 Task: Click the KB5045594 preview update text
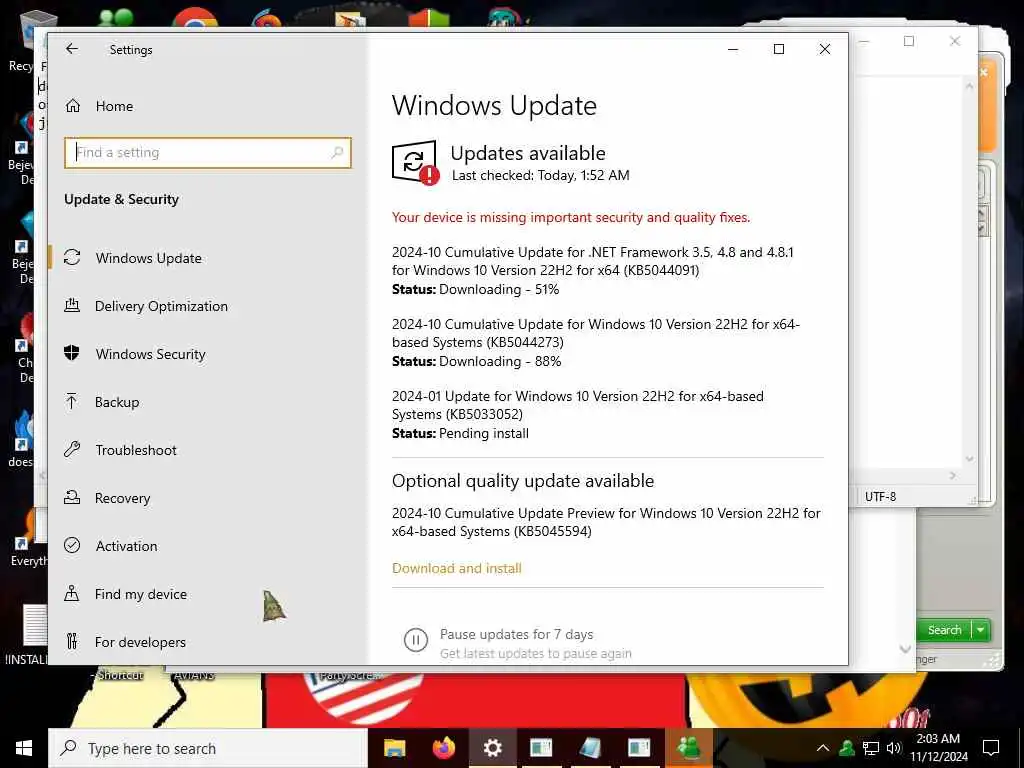pyautogui.click(x=606, y=522)
